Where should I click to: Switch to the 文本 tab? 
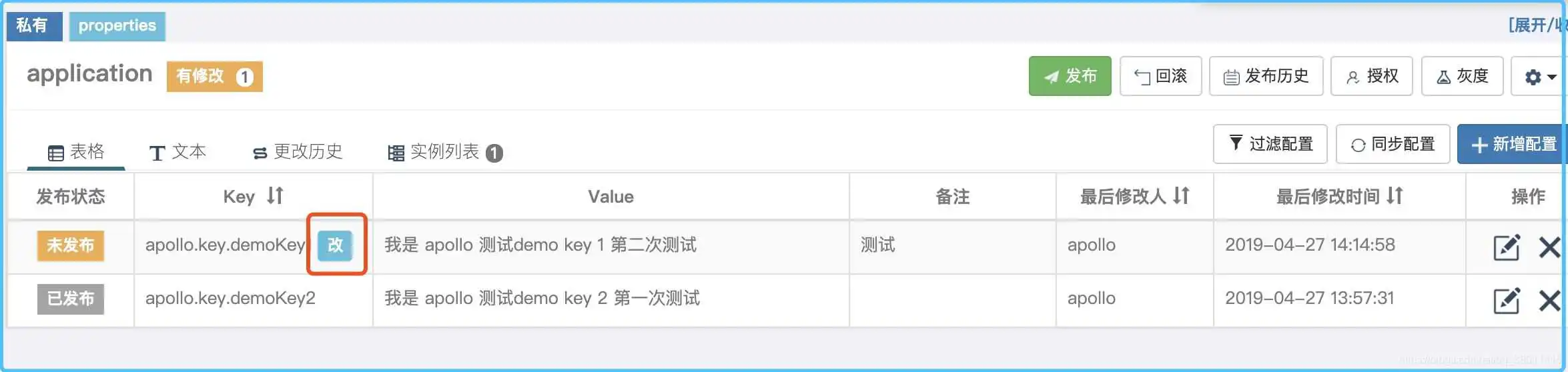(177, 152)
